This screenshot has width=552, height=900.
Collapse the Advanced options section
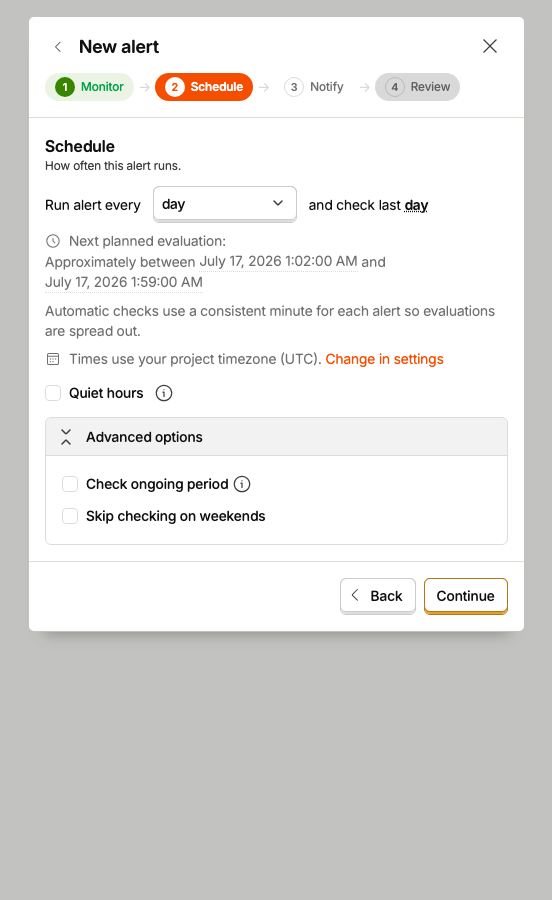click(277, 437)
